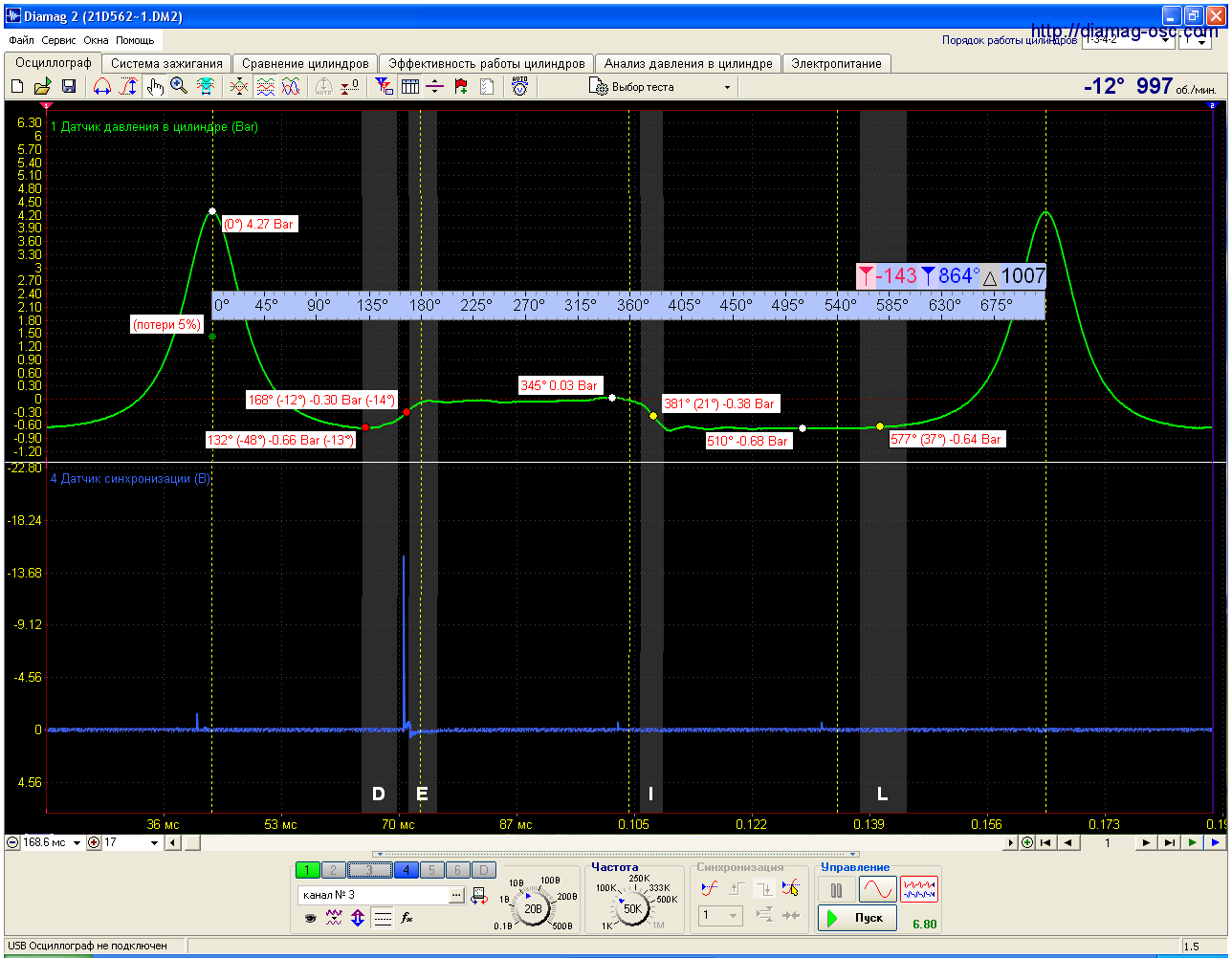This screenshot has width=1232, height=958.
Task: Click the channel swap device icon
Action: [x=478, y=896]
